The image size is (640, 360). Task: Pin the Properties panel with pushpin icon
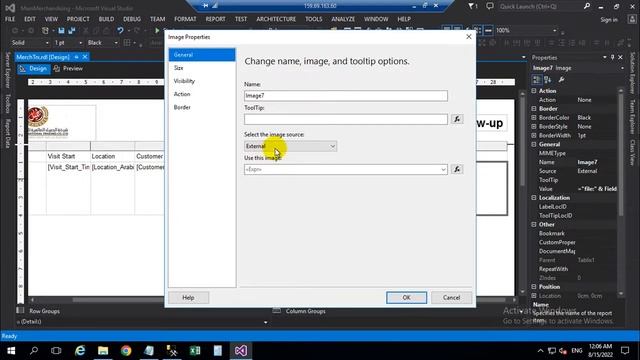click(612, 58)
